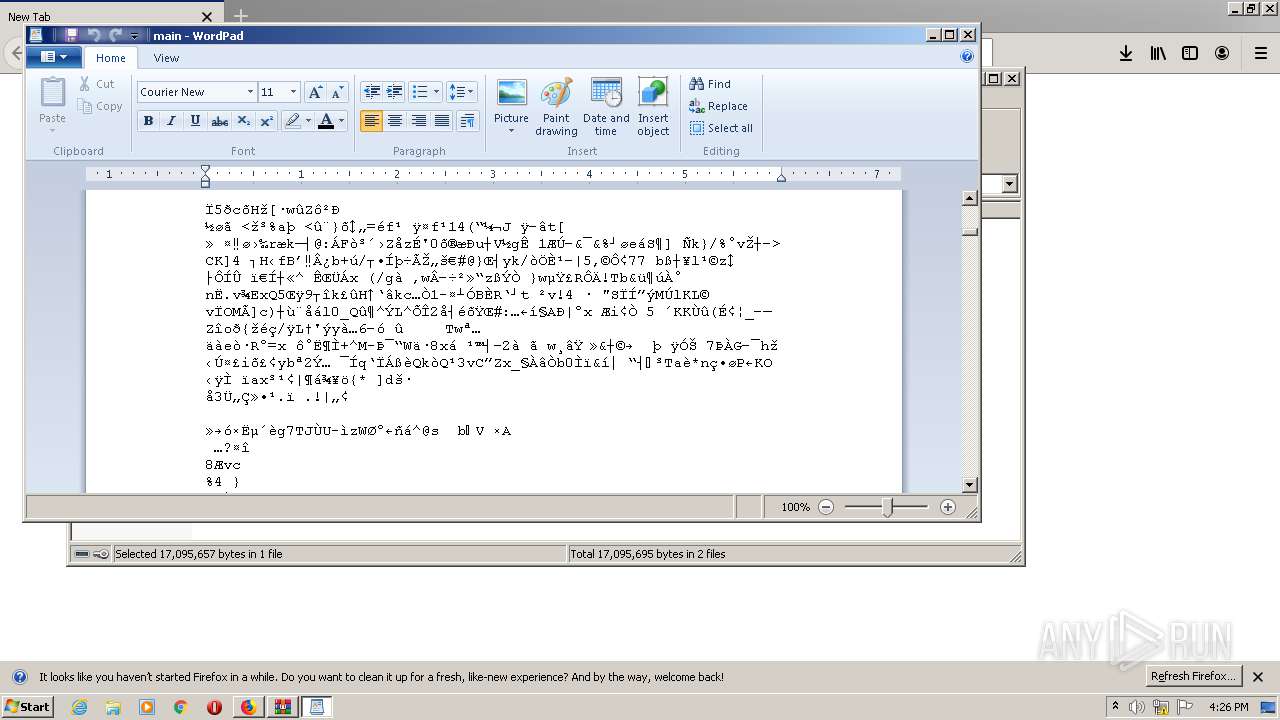Open the highlight color dropdown arrow
The width and height of the screenshot is (1280, 720).
coord(308,121)
